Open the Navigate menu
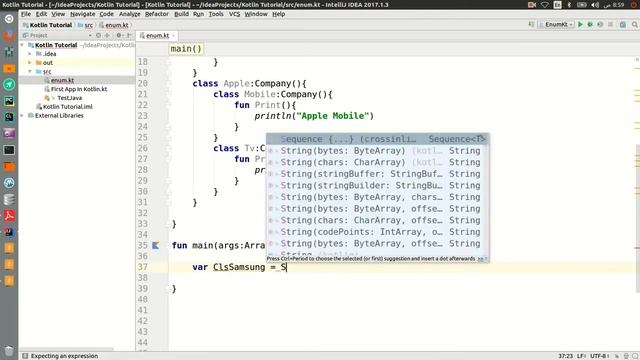Viewport: 640px width, 360px height. tap(82, 14)
